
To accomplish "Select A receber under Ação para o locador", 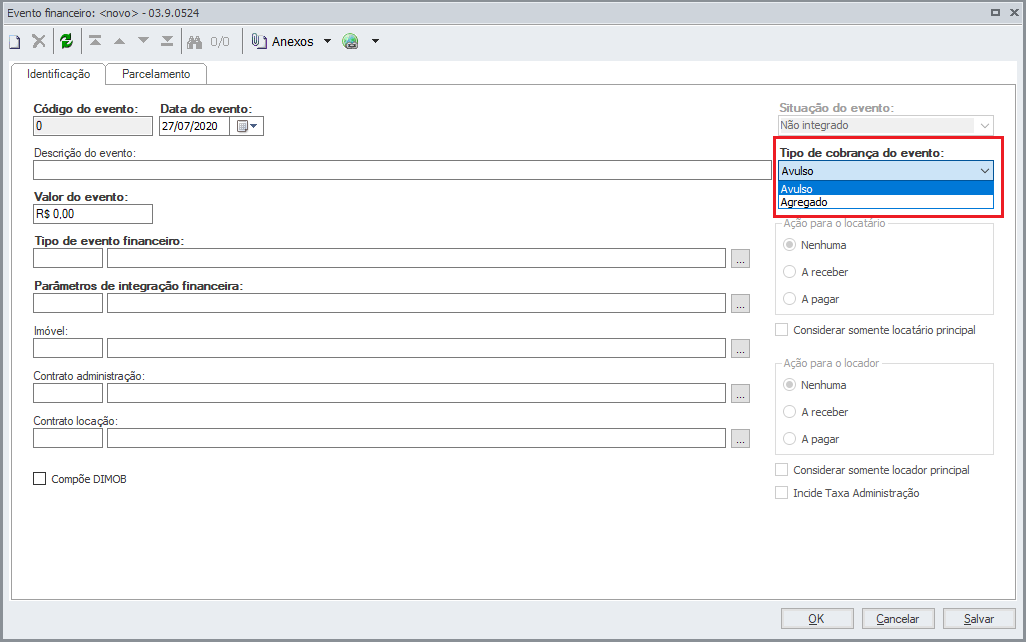I will click(790, 412).
